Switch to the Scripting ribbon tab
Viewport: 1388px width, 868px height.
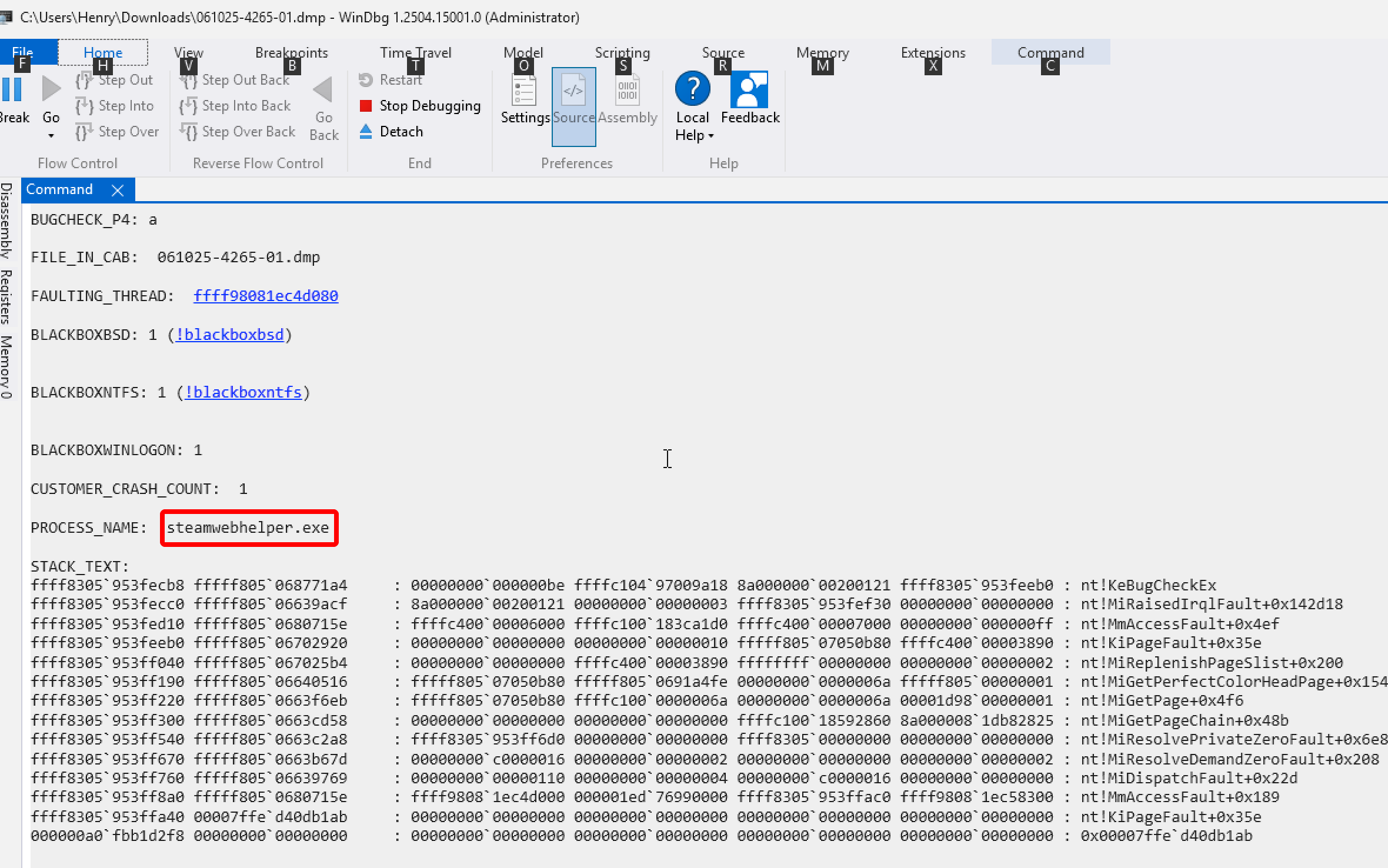coord(622,52)
